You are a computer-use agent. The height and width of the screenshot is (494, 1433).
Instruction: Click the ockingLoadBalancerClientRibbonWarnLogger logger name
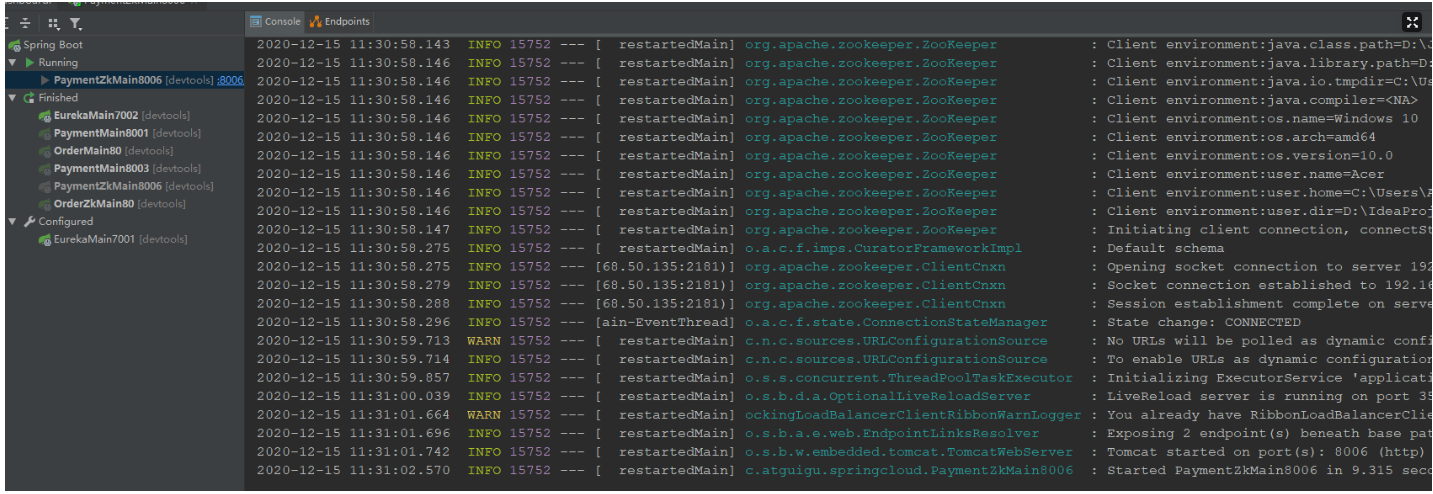(x=912, y=415)
